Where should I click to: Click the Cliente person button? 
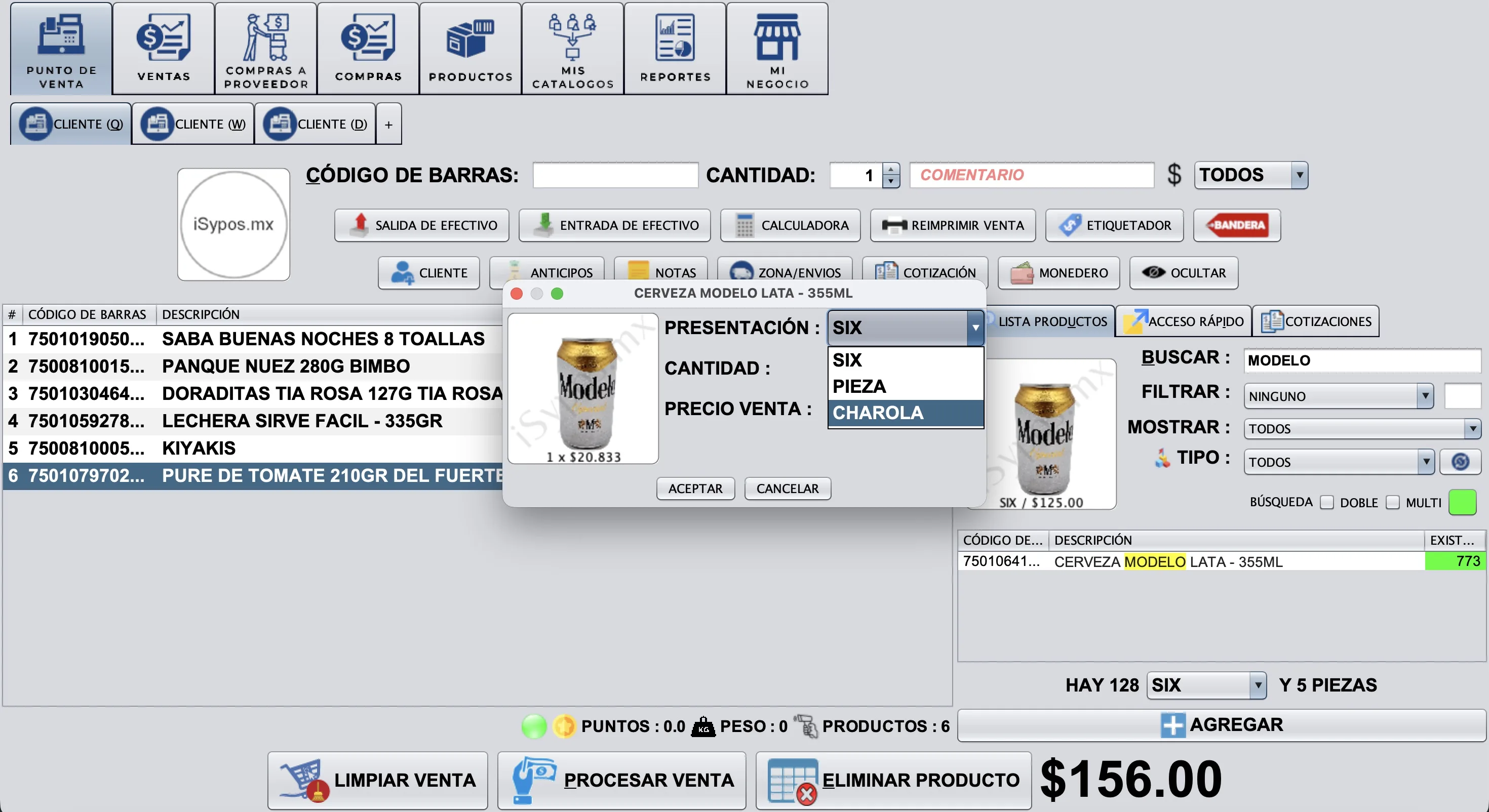point(429,273)
